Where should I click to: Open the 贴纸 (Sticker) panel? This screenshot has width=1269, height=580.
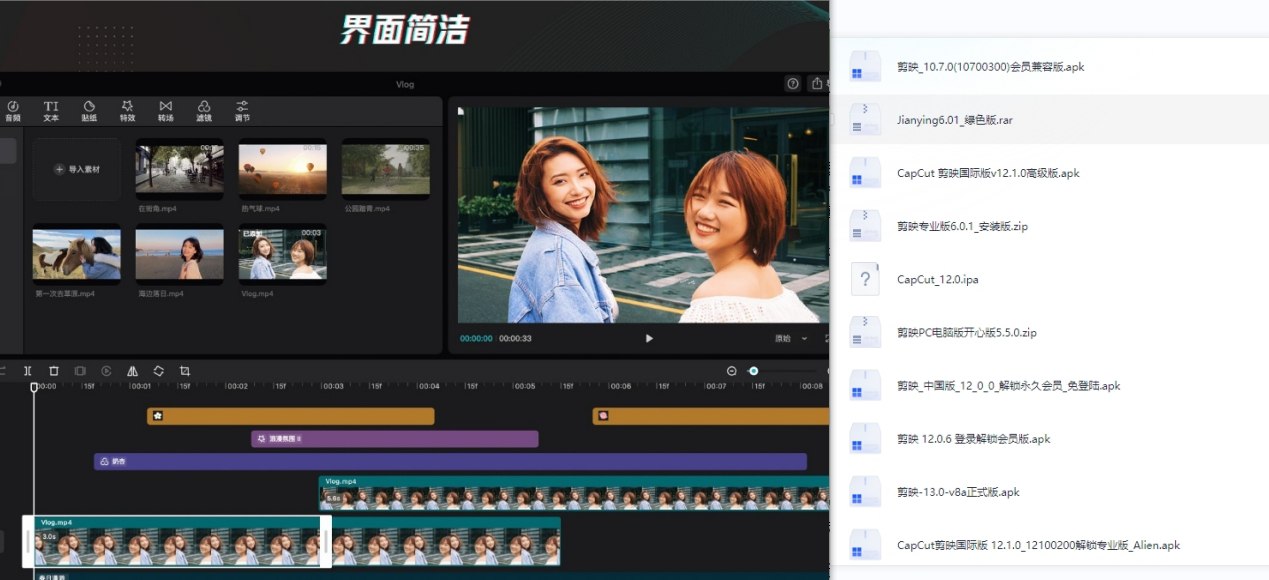click(x=89, y=110)
